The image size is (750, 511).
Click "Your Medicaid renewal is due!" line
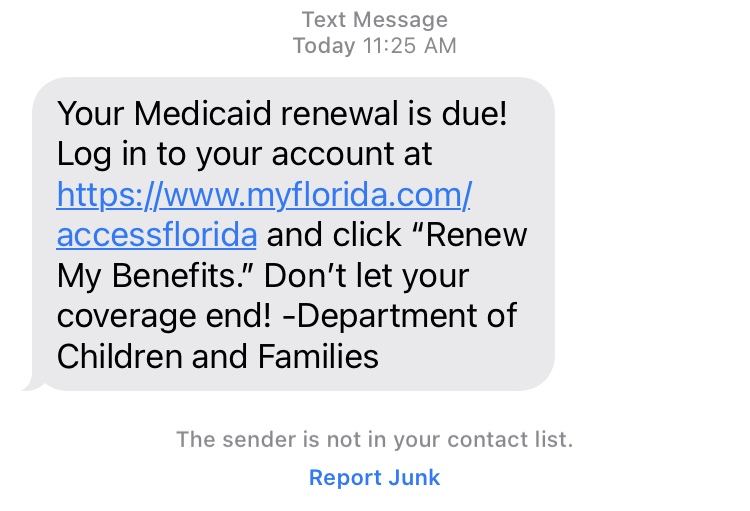click(283, 114)
